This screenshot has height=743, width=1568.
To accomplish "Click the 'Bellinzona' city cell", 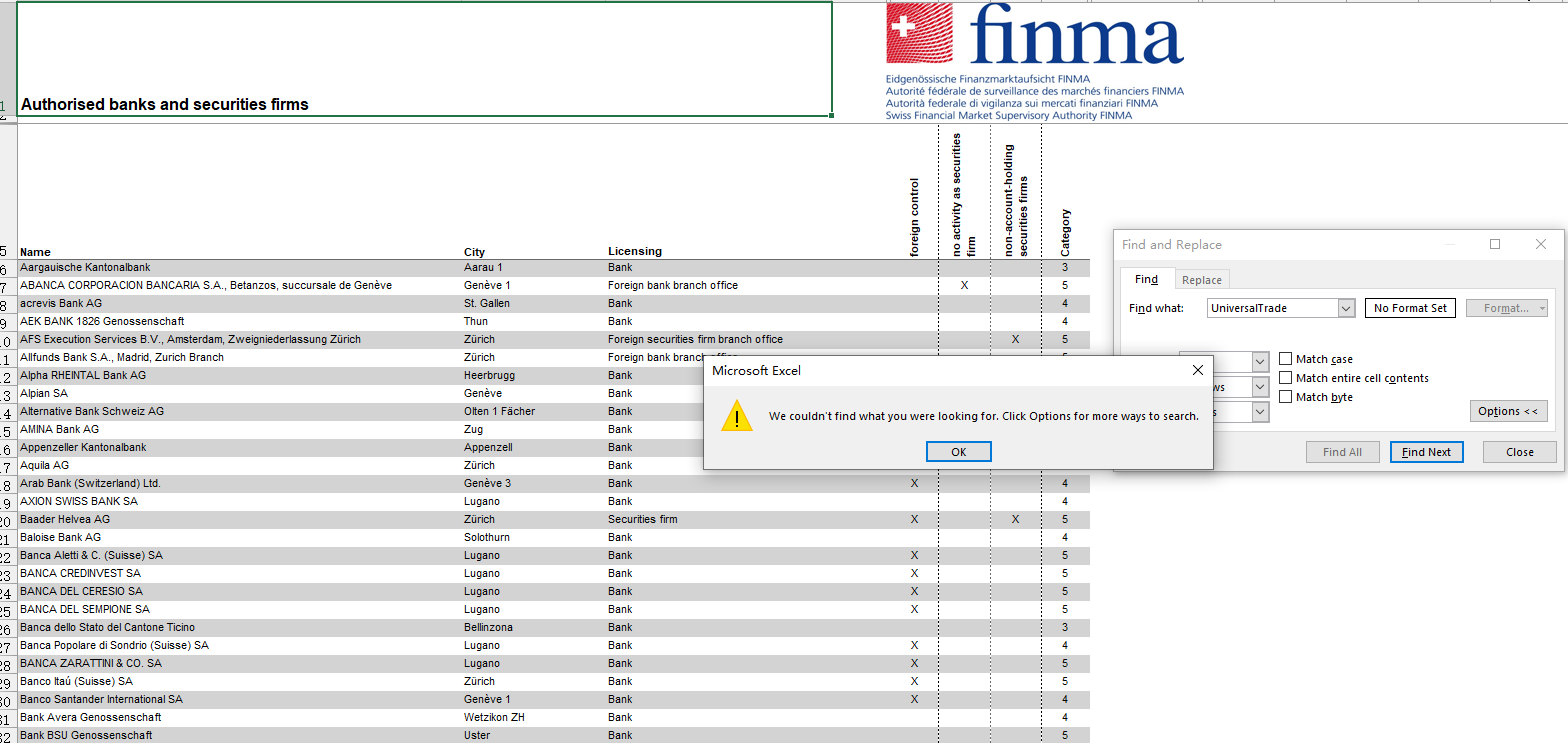I will pos(533,627).
